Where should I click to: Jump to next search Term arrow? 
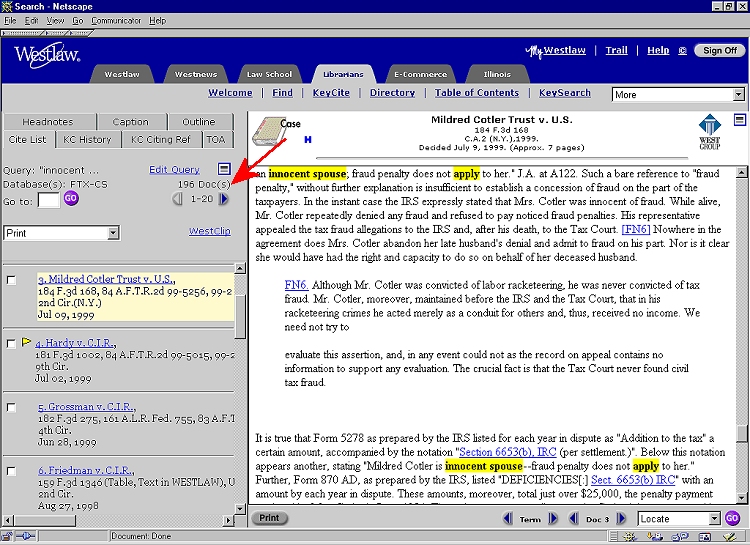552,518
